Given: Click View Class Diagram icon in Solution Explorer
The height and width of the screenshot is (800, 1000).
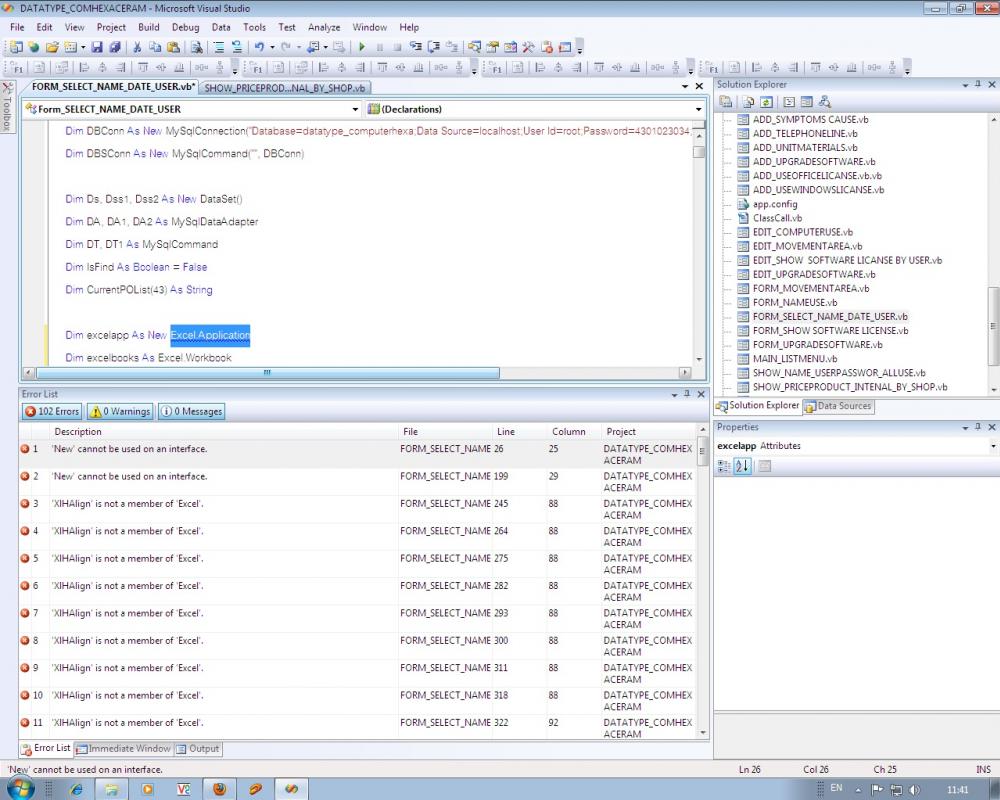Looking at the screenshot, I should [x=825, y=102].
